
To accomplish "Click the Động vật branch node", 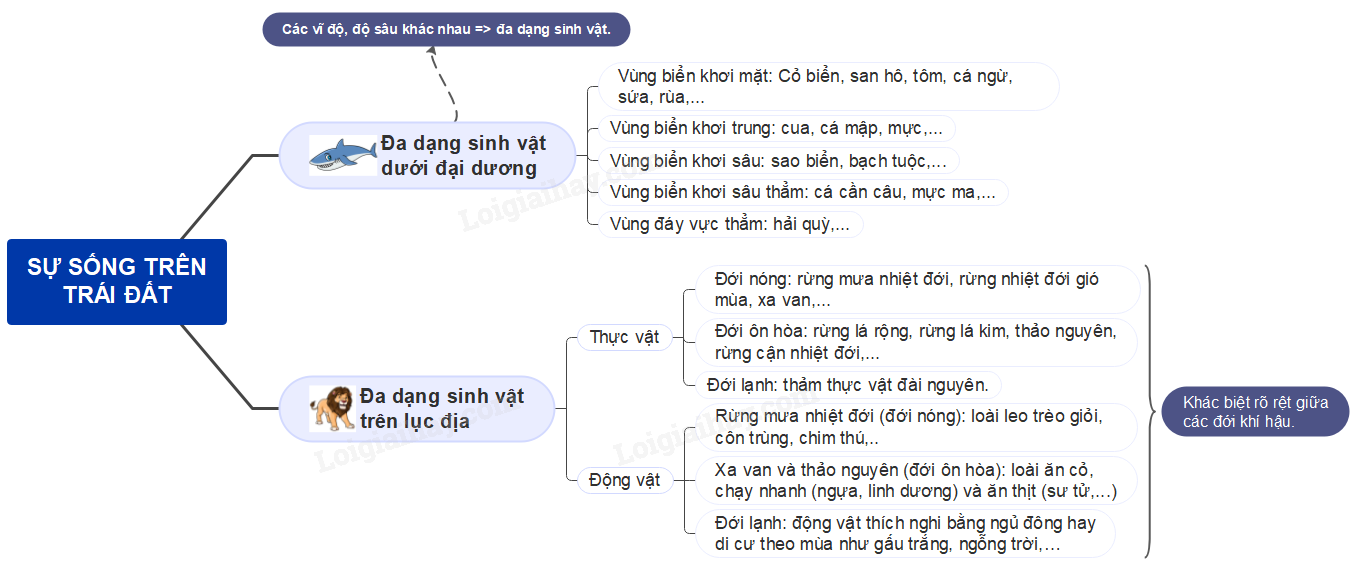I will tap(624, 480).
